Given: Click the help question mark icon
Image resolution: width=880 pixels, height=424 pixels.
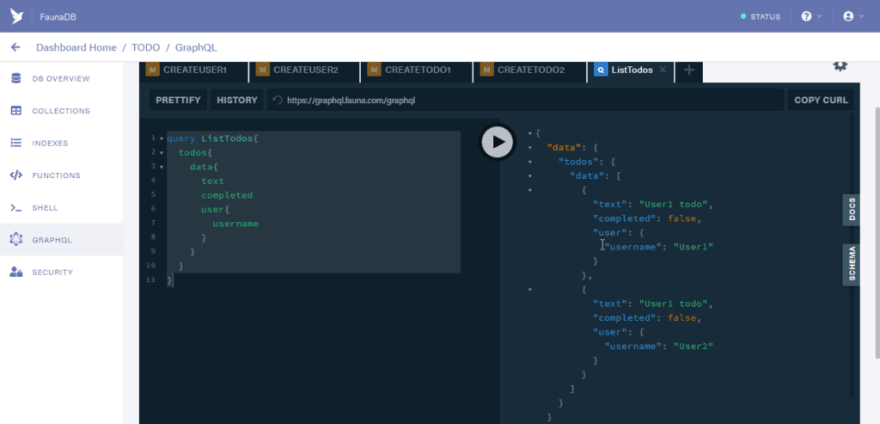Looking at the screenshot, I should [806, 16].
